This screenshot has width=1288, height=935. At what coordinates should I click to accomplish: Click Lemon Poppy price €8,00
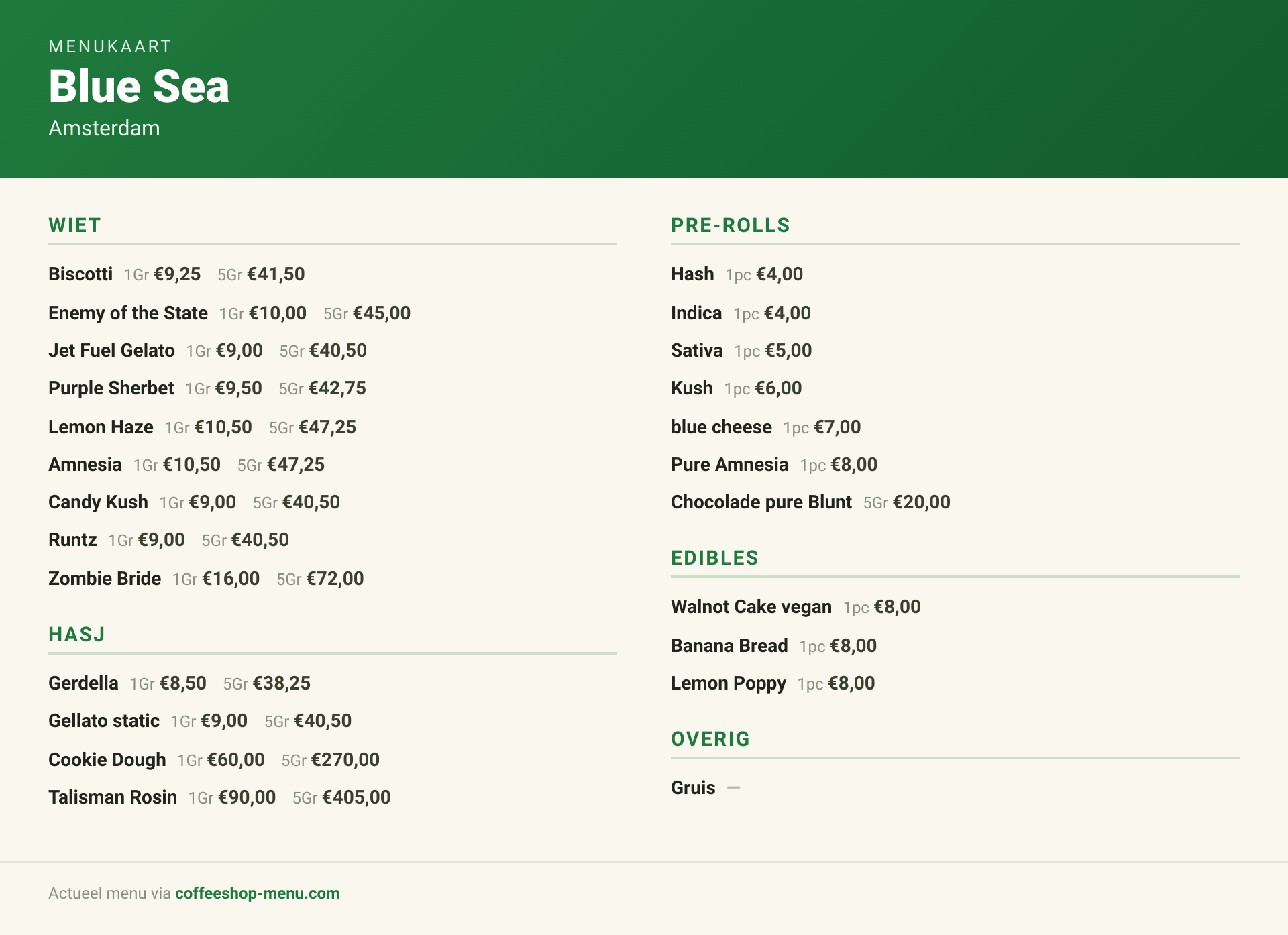[851, 683]
